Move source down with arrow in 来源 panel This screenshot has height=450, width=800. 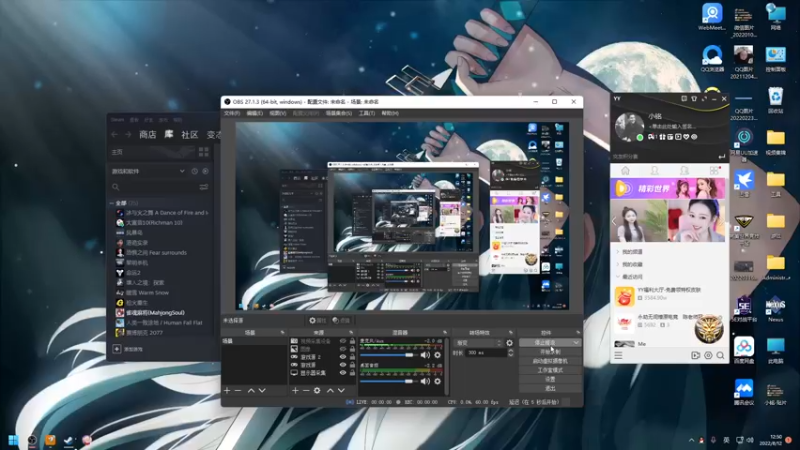(341, 390)
